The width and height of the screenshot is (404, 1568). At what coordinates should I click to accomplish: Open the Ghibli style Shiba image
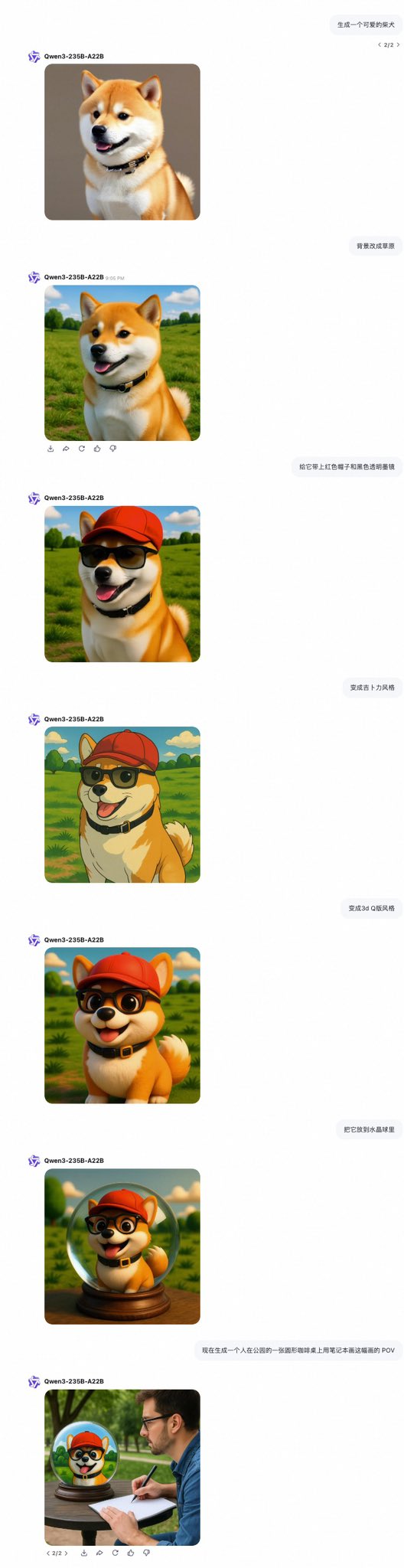tap(122, 805)
